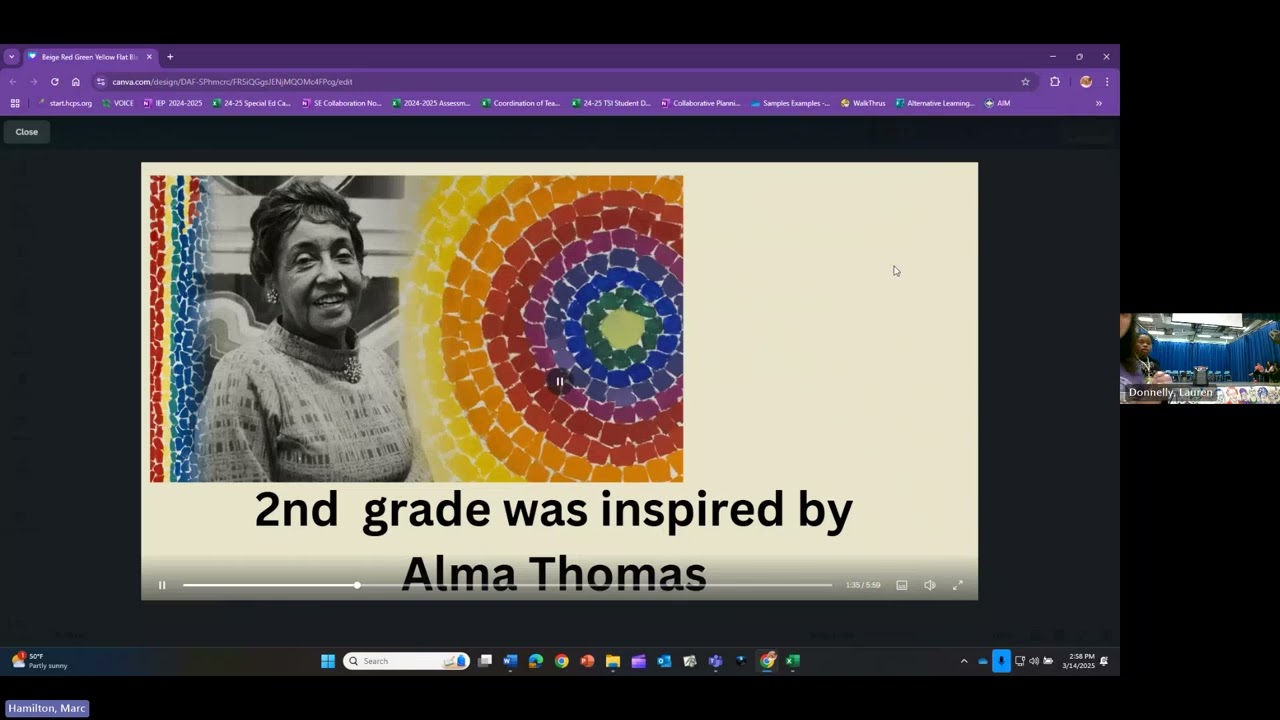Launch Microsoft Edge from the taskbar
Image resolution: width=1280 pixels, height=720 pixels.
coord(536,661)
